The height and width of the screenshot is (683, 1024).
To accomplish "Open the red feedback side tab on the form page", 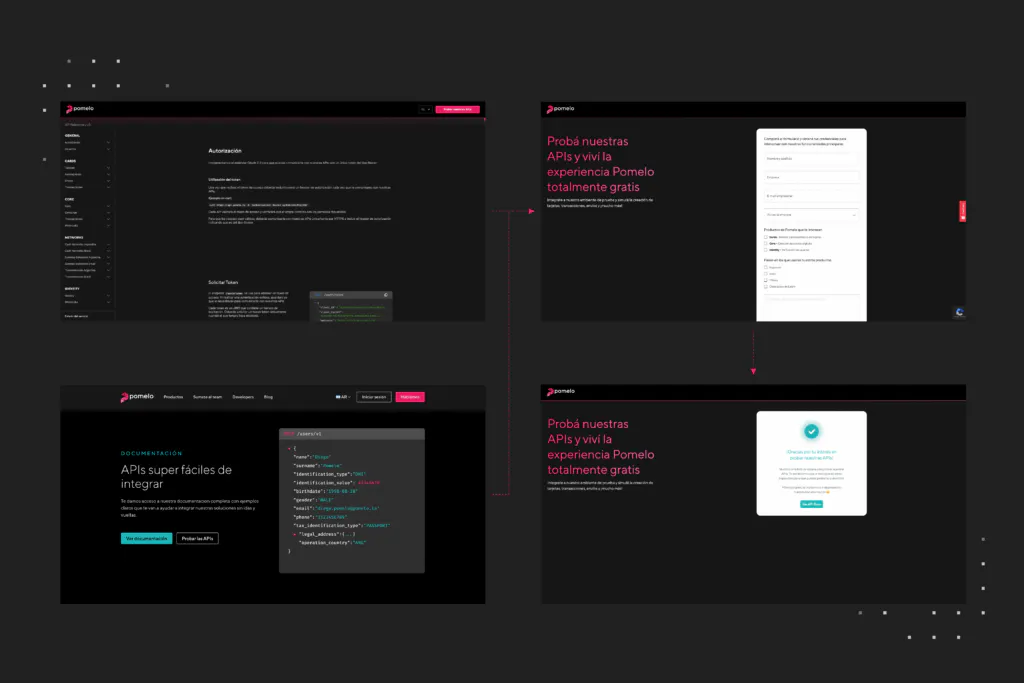I will tap(963, 211).
